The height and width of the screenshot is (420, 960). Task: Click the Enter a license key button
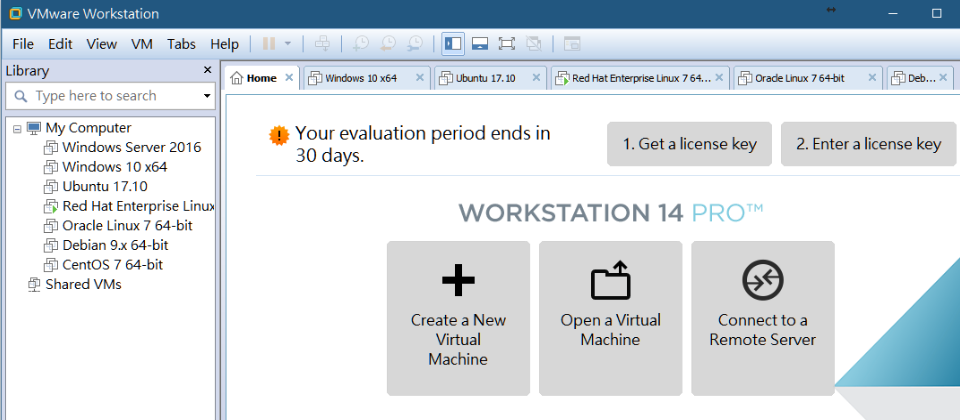tap(868, 144)
